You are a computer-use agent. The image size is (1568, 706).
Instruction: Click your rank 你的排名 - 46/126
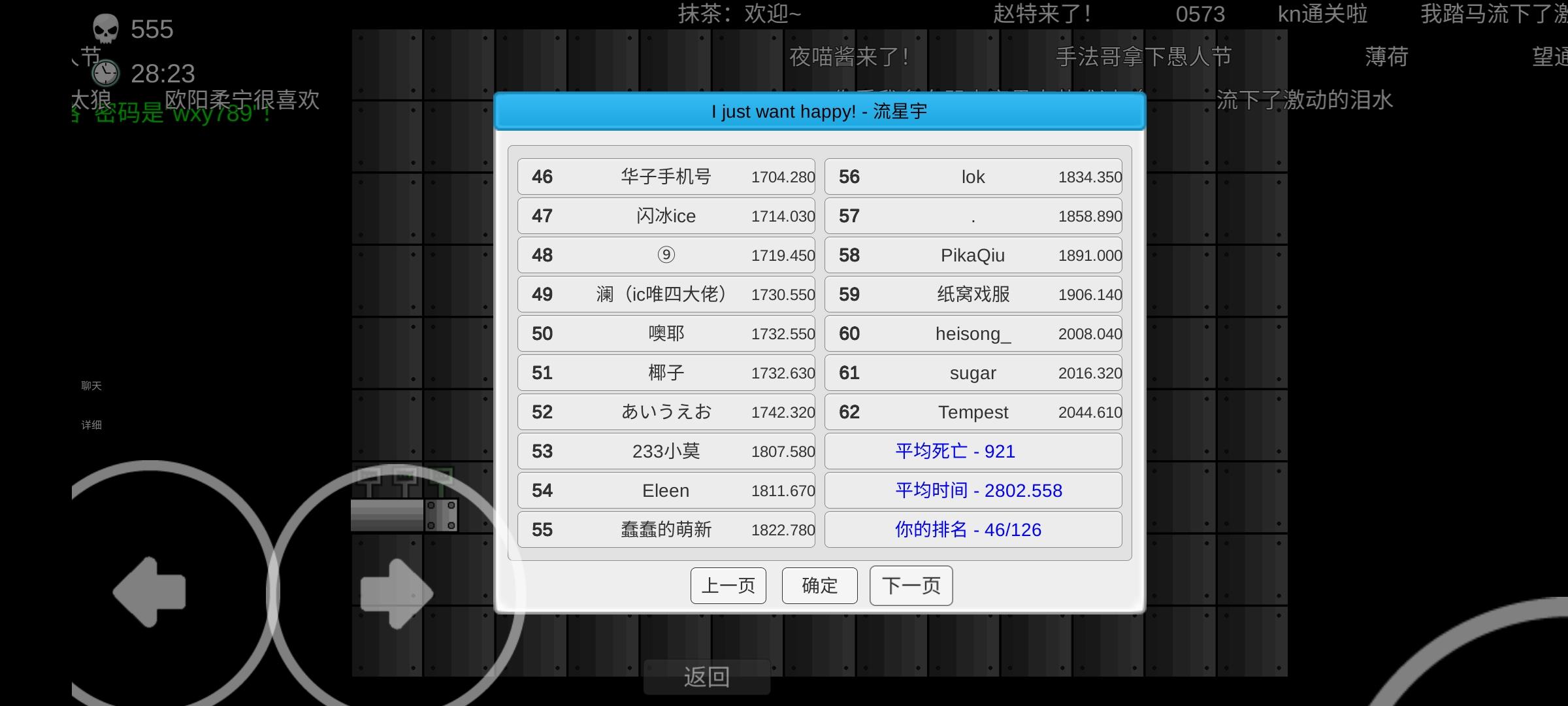[x=973, y=529]
